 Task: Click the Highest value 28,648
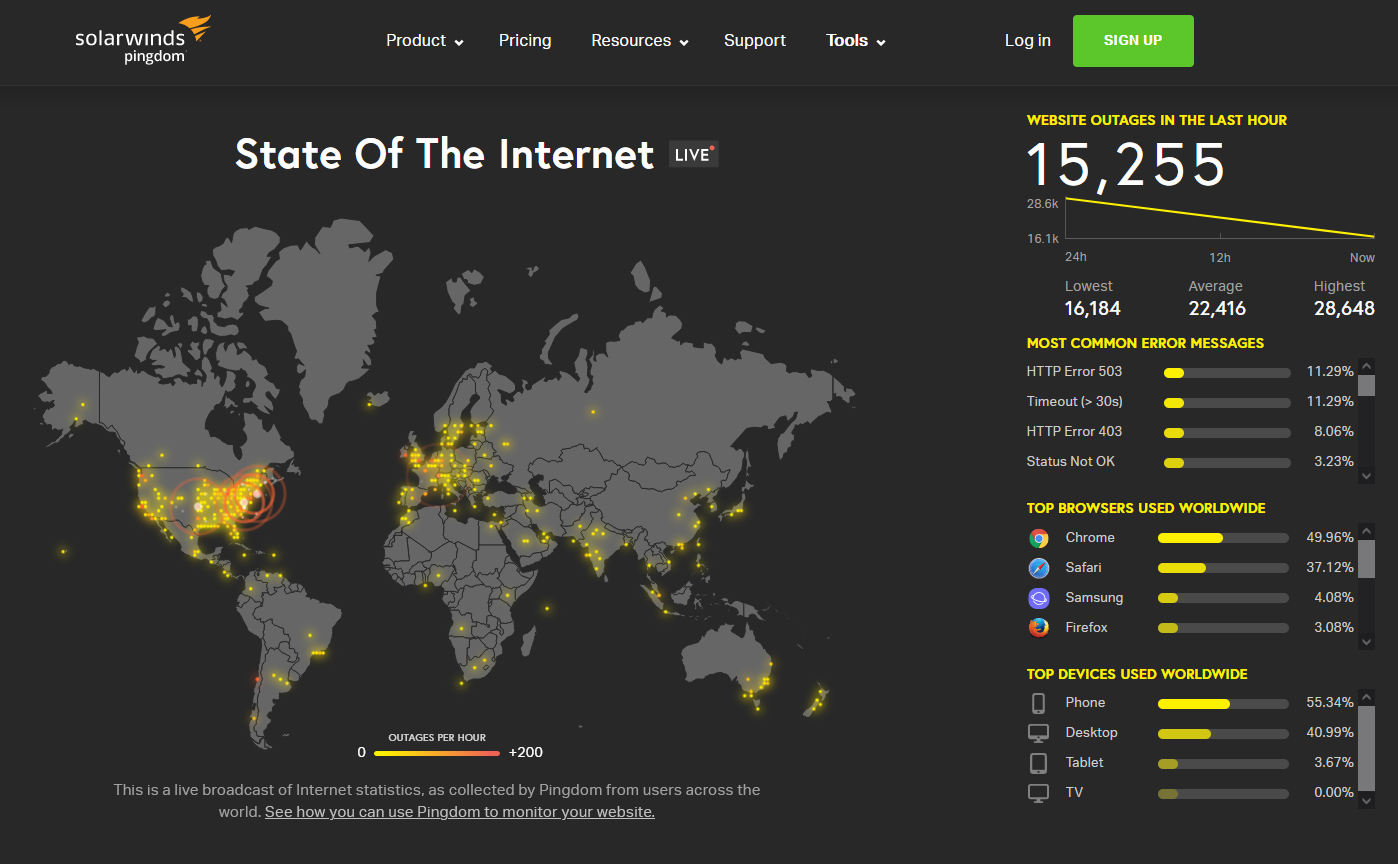1344,309
